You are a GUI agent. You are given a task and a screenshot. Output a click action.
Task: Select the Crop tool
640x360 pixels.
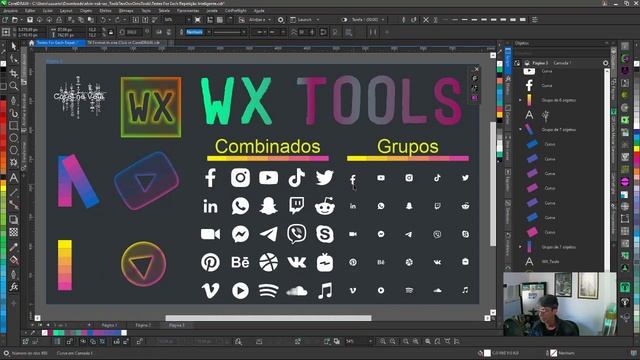(14, 73)
